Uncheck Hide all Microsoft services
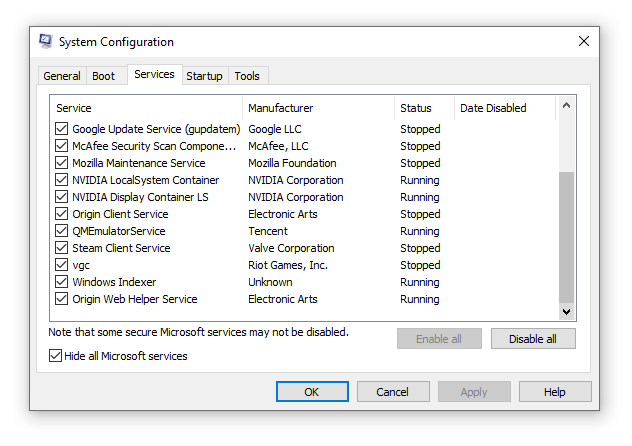This screenshot has width=632, height=446. point(55,356)
